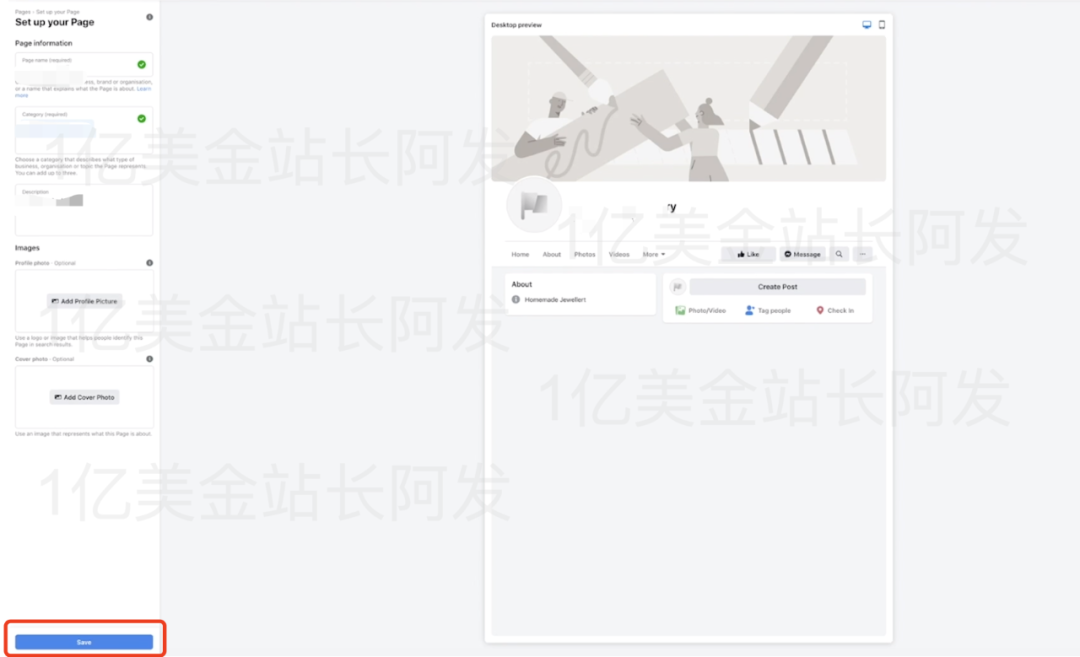Screen dimensions: 1080x657
Task: Select the Videos tab
Action: tap(618, 254)
